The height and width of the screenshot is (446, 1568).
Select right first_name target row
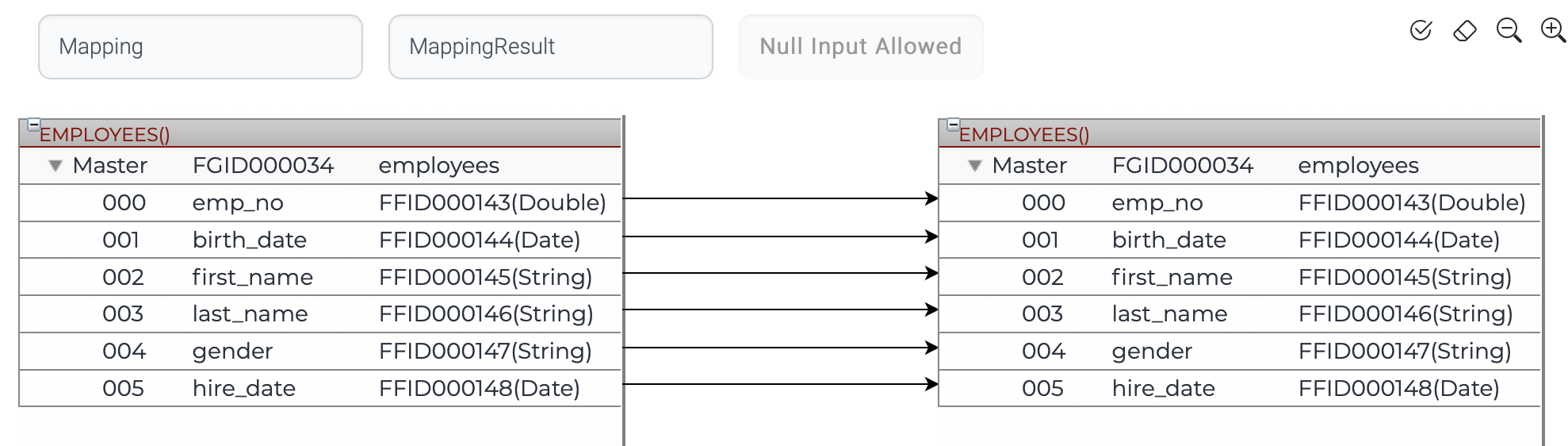click(1238, 277)
